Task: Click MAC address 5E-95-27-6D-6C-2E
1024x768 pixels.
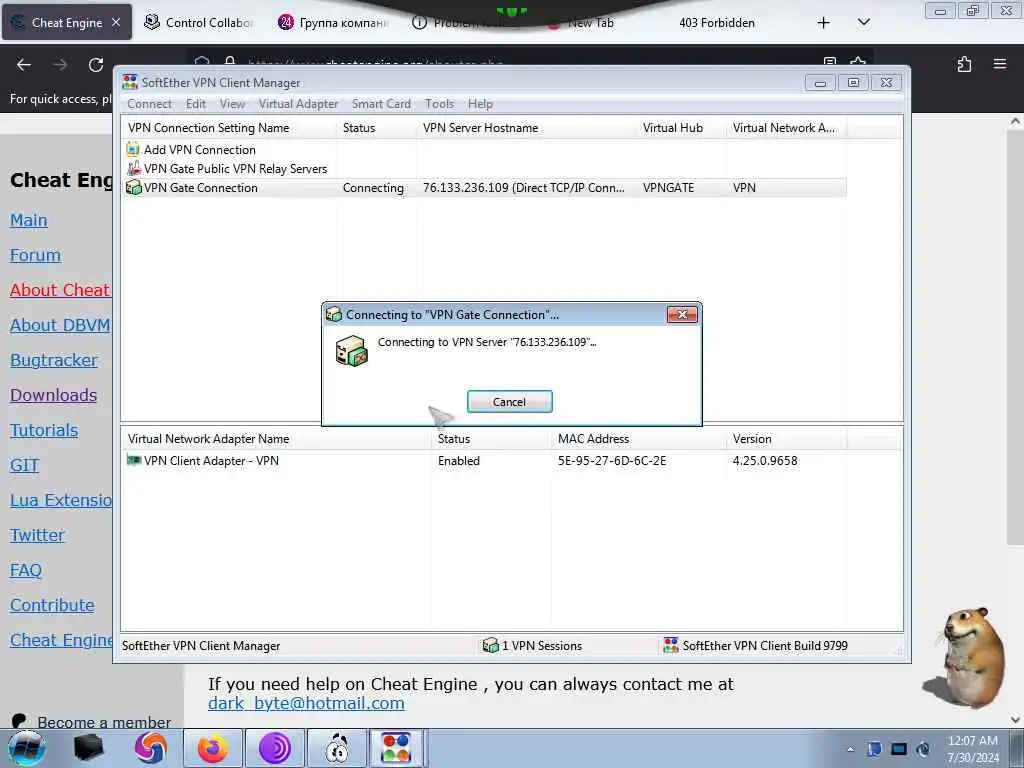Action: coord(612,460)
